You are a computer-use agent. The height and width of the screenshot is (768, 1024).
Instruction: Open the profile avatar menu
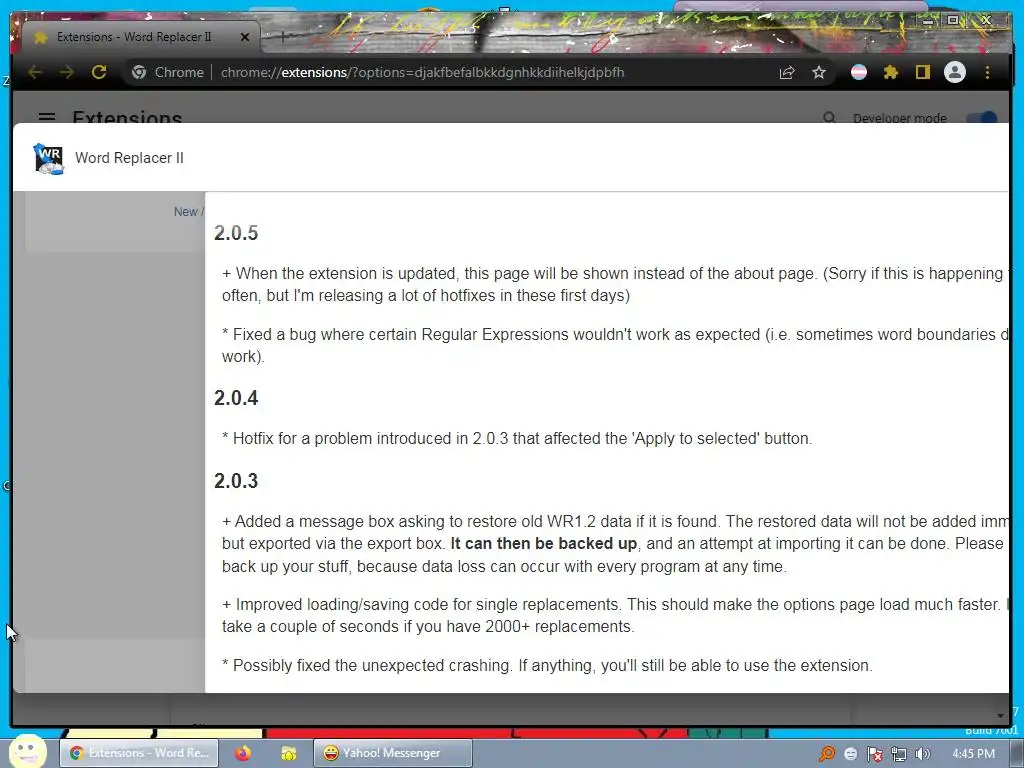[x=955, y=72]
